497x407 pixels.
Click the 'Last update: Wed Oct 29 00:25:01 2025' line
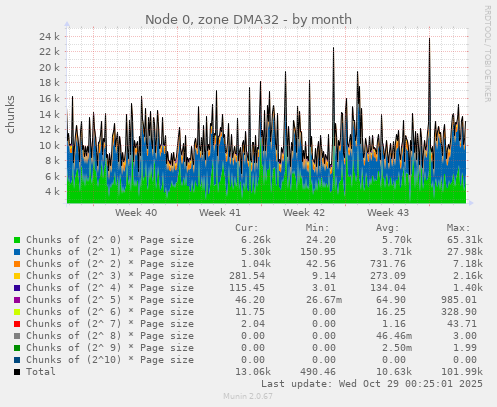coord(372,384)
